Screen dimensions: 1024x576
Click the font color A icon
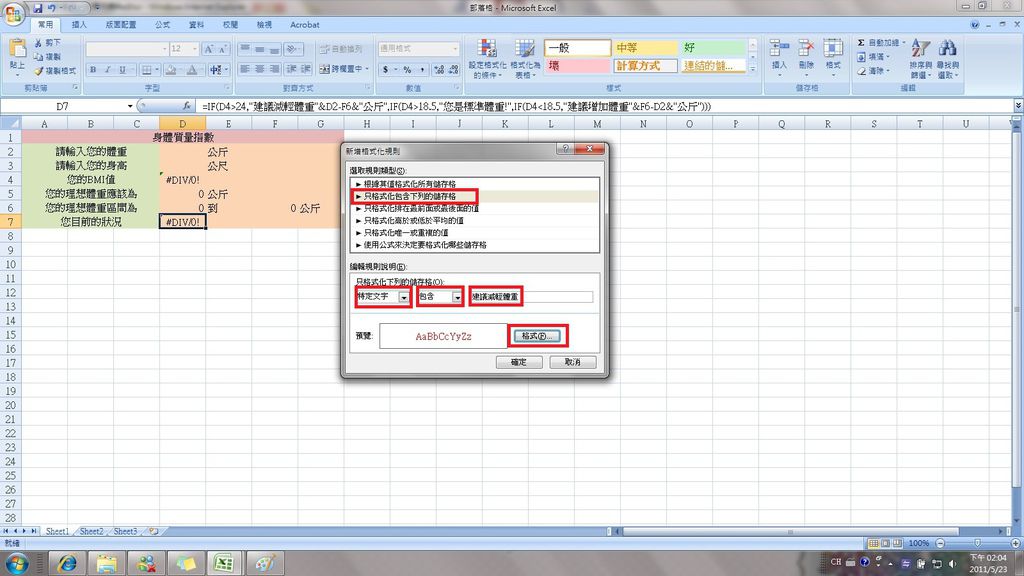(192, 70)
